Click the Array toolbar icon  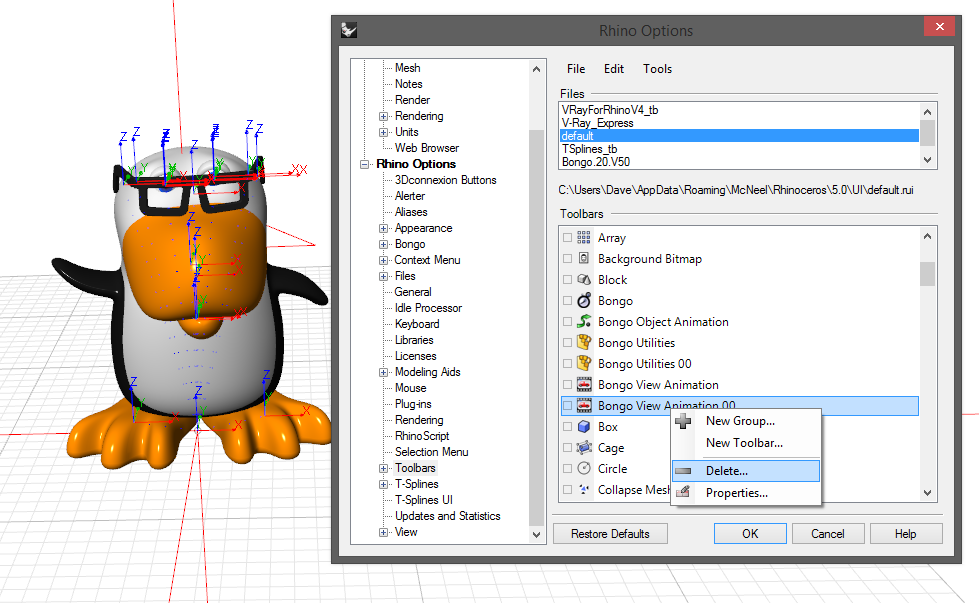point(584,237)
